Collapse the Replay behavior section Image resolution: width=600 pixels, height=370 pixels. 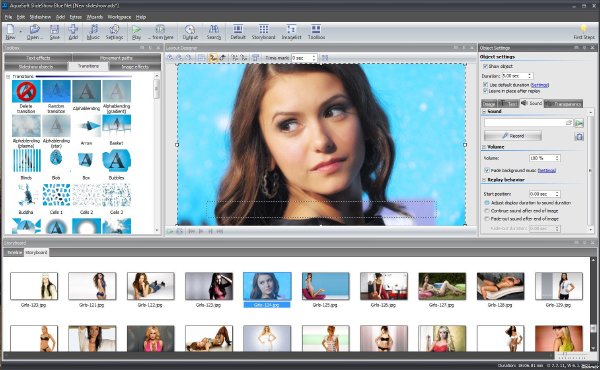(x=484, y=179)
